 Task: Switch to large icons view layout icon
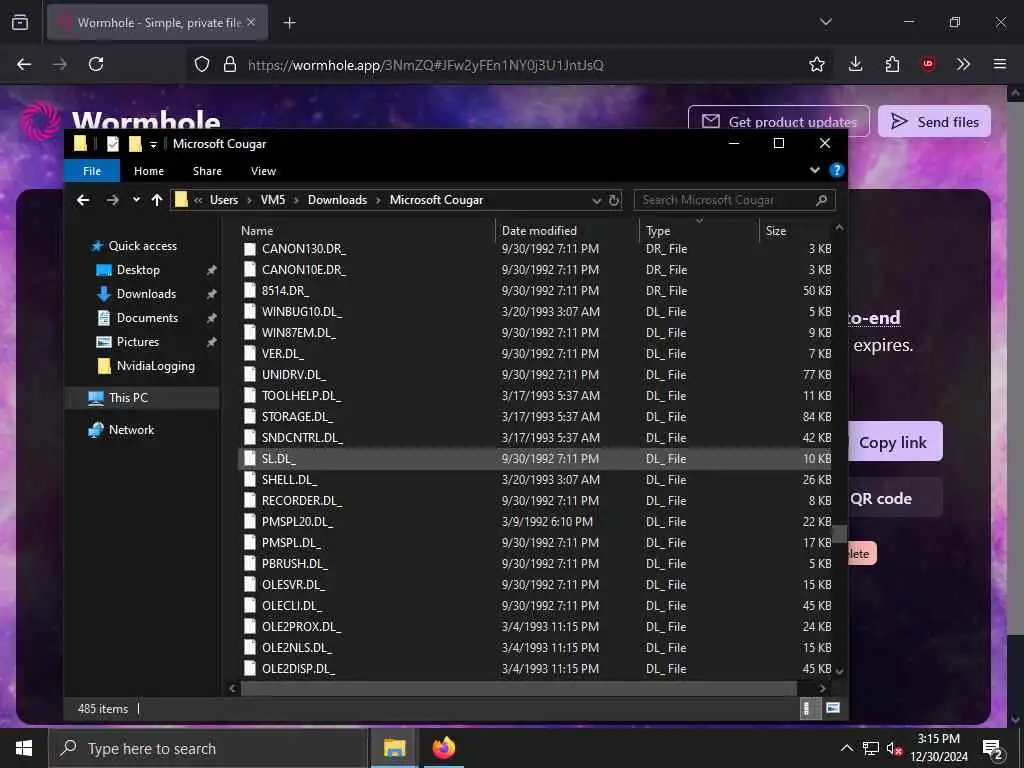click(x=833, y=708)
